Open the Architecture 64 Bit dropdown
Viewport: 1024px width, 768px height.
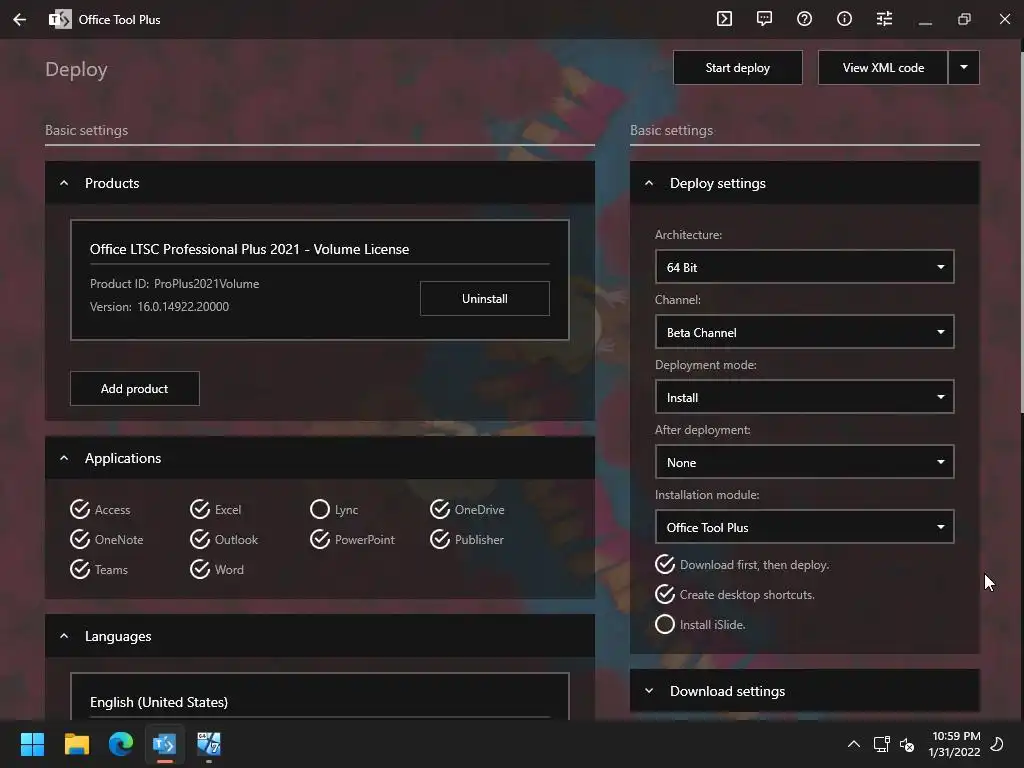pos(805,266)
